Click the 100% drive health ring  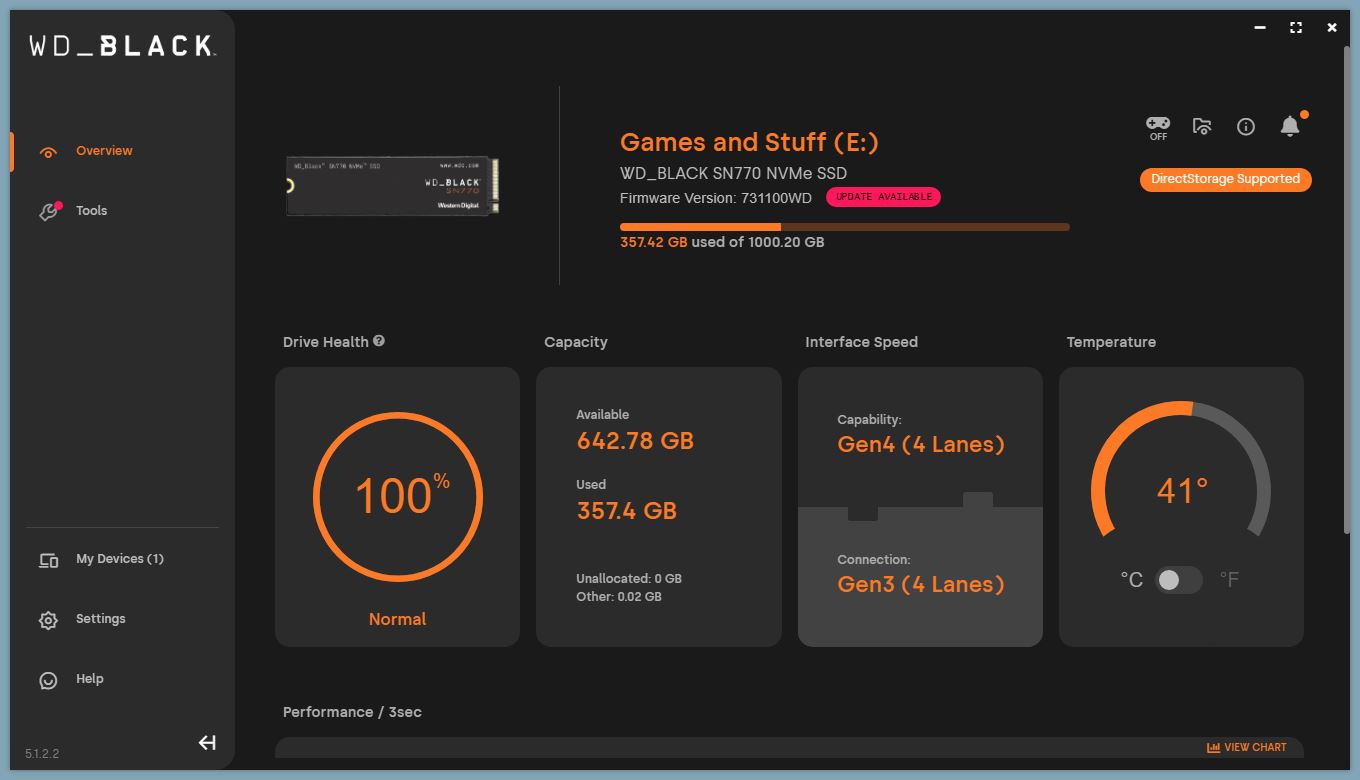397,497
